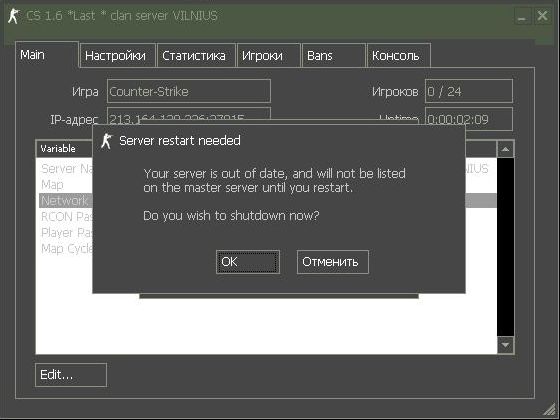
Task: Switch to the Игроки tab
Action: (269, 56)
